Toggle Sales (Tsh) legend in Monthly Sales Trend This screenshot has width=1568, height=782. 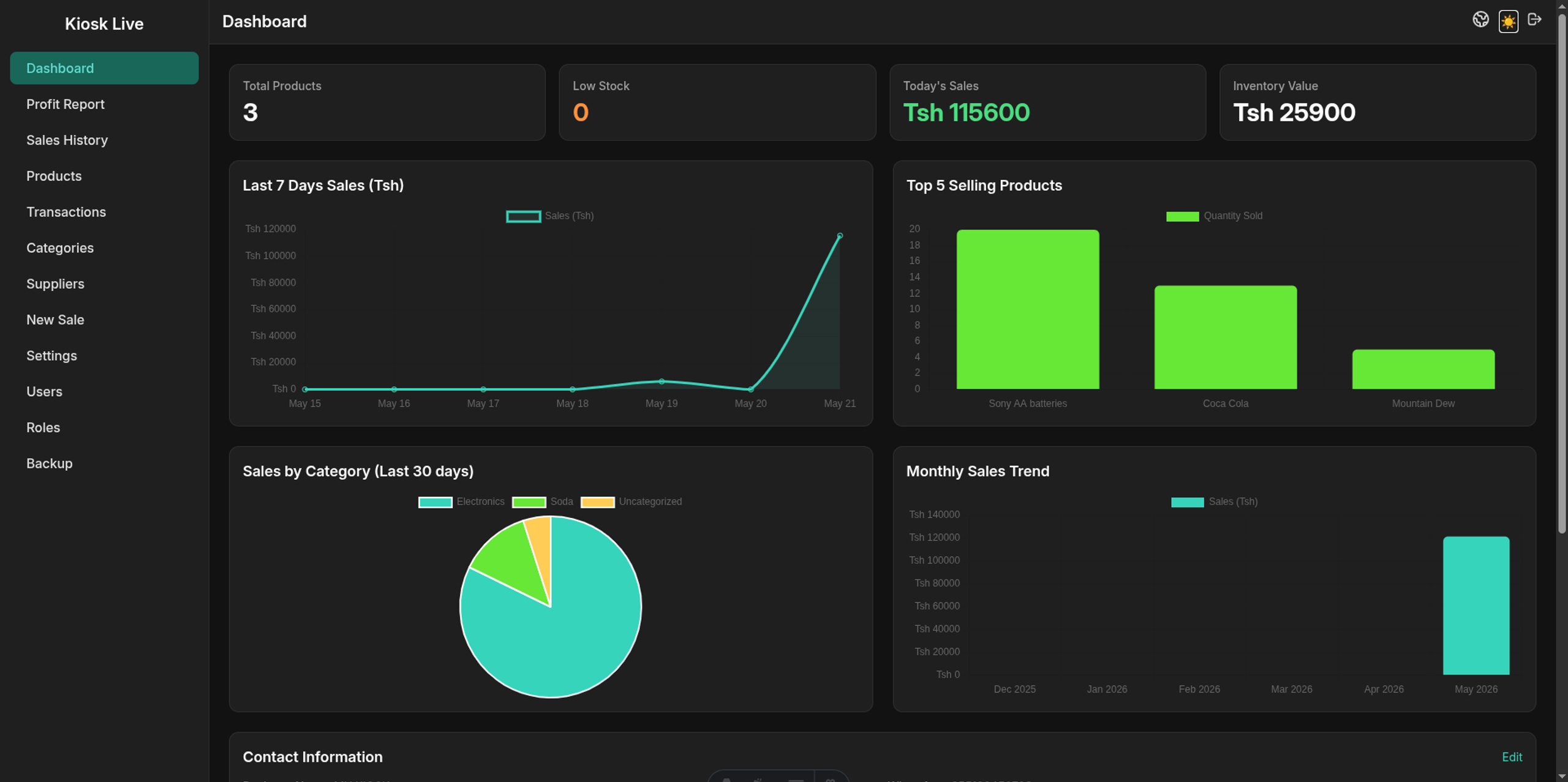(x=1214, y=502)
